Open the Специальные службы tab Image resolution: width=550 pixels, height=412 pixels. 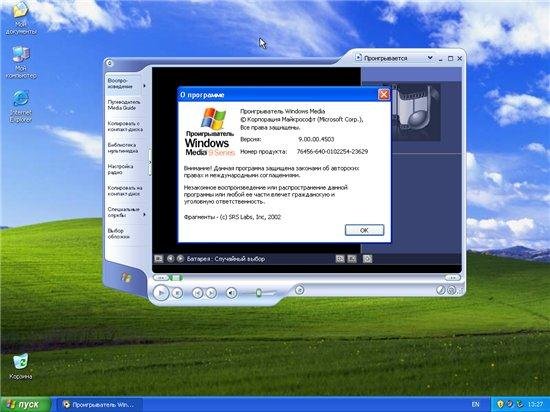click(x=123, y=212)
